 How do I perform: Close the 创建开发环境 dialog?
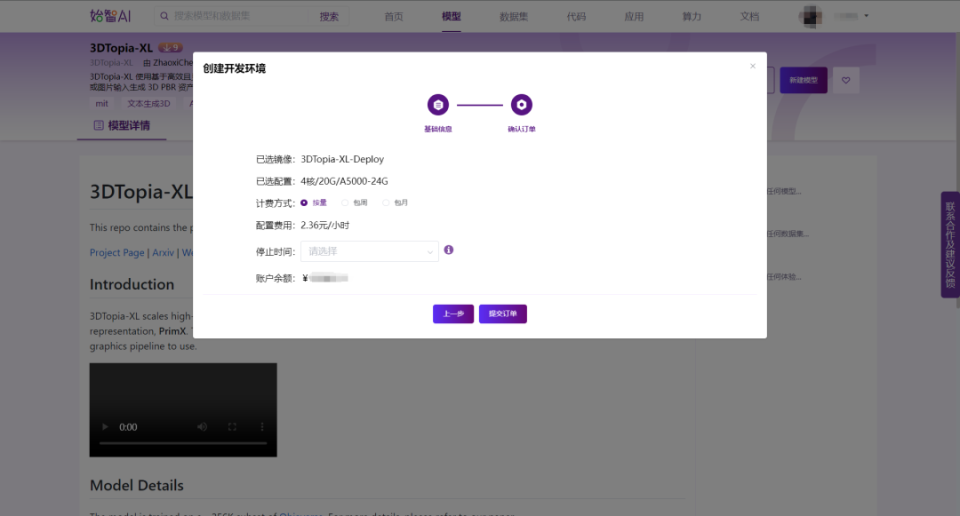752,66
